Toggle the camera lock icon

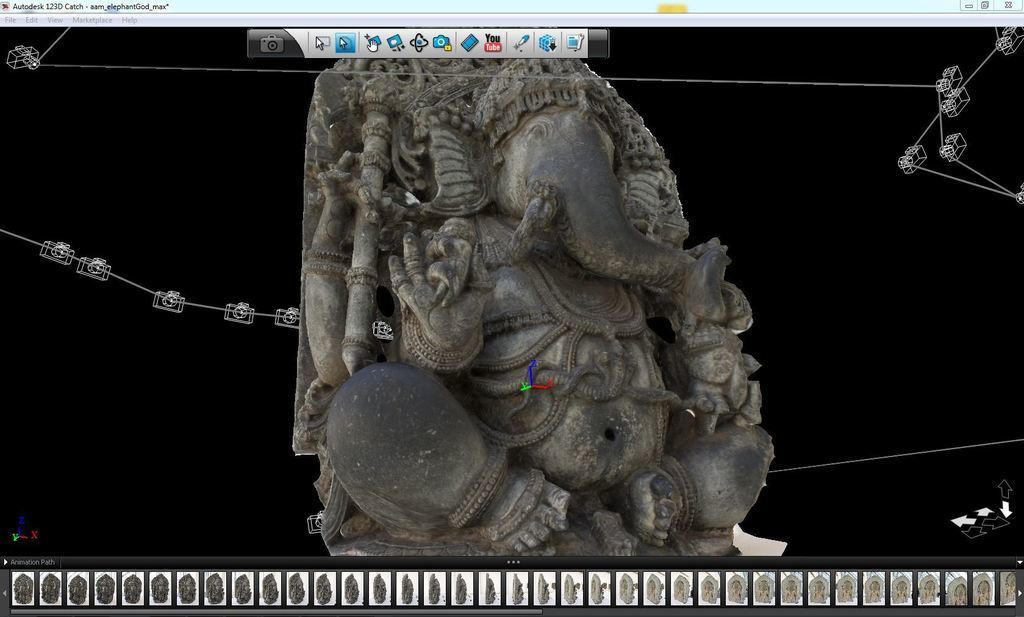click(442, 43)
